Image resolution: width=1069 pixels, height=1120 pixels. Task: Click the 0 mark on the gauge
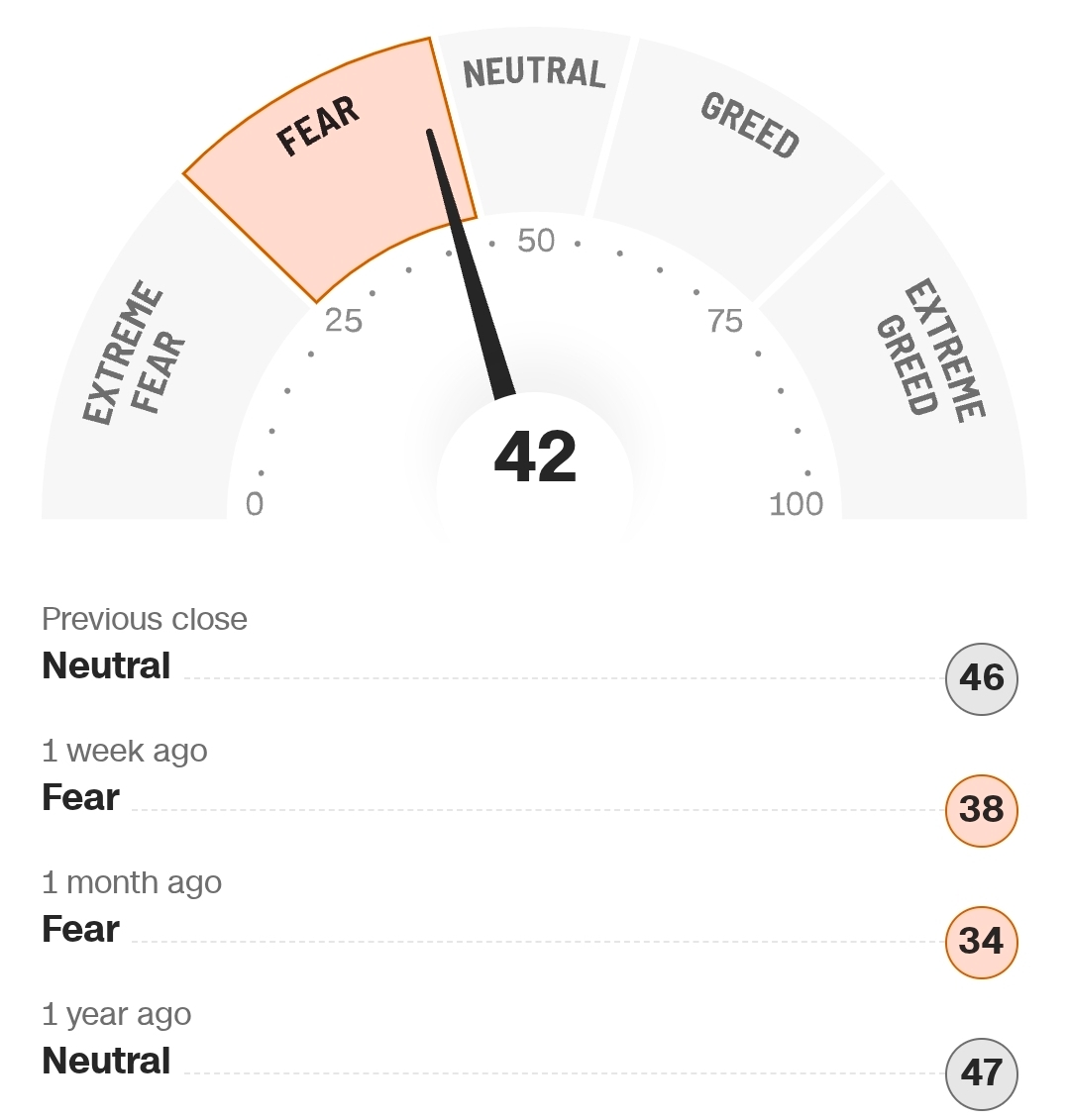tap(255, 504)
